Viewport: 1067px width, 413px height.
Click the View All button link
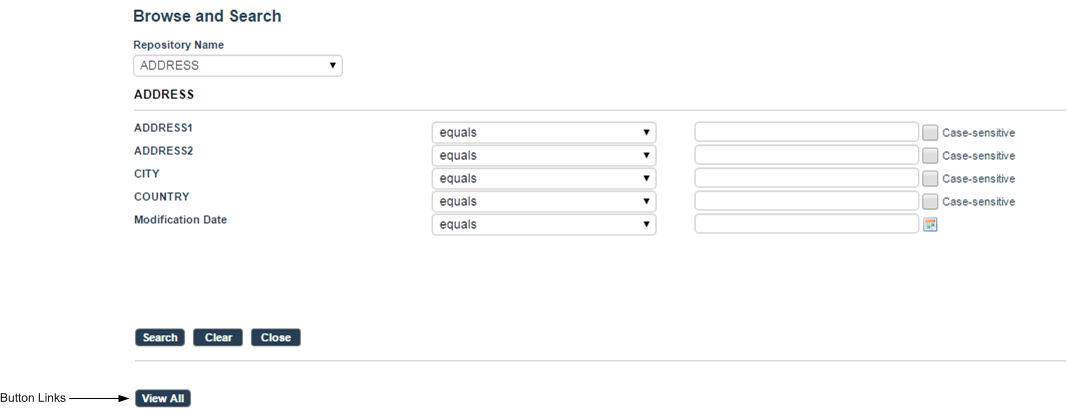(x=163, y=399)
